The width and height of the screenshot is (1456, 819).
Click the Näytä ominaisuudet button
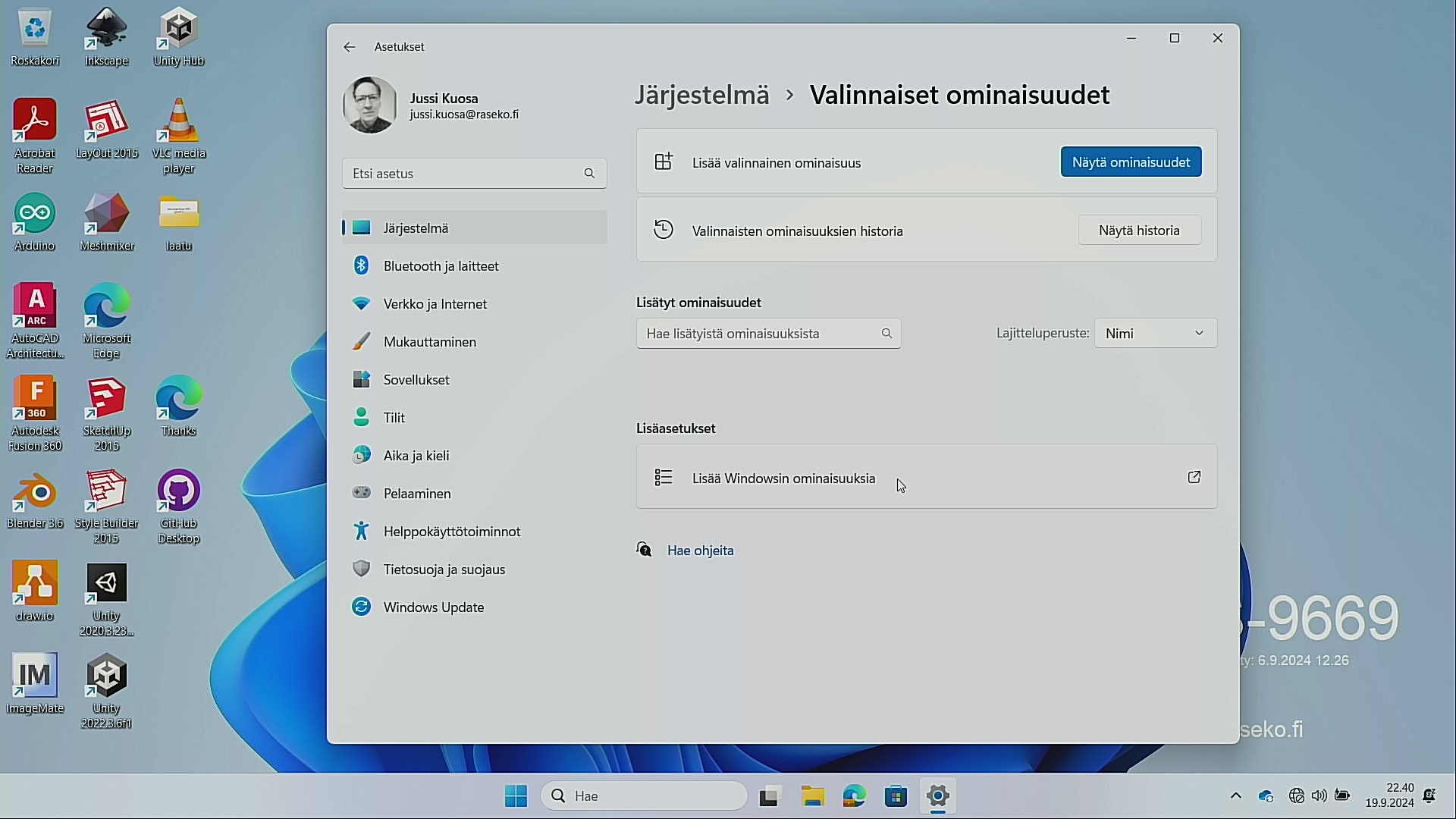[x=1131, y=162]
